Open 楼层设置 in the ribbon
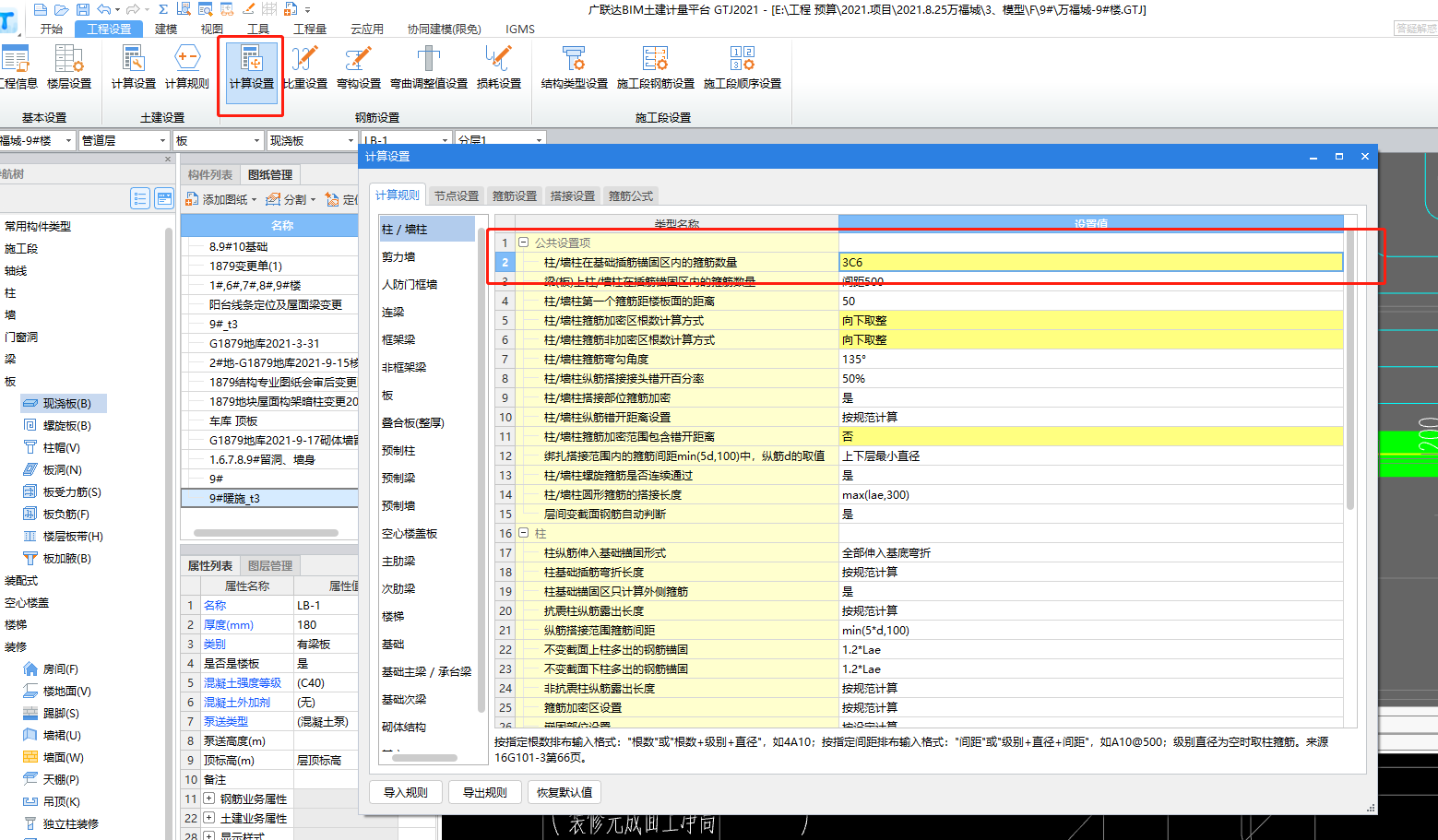This screenshot has width=1438, height=840. pyautogui.click(x=69, y=67)
